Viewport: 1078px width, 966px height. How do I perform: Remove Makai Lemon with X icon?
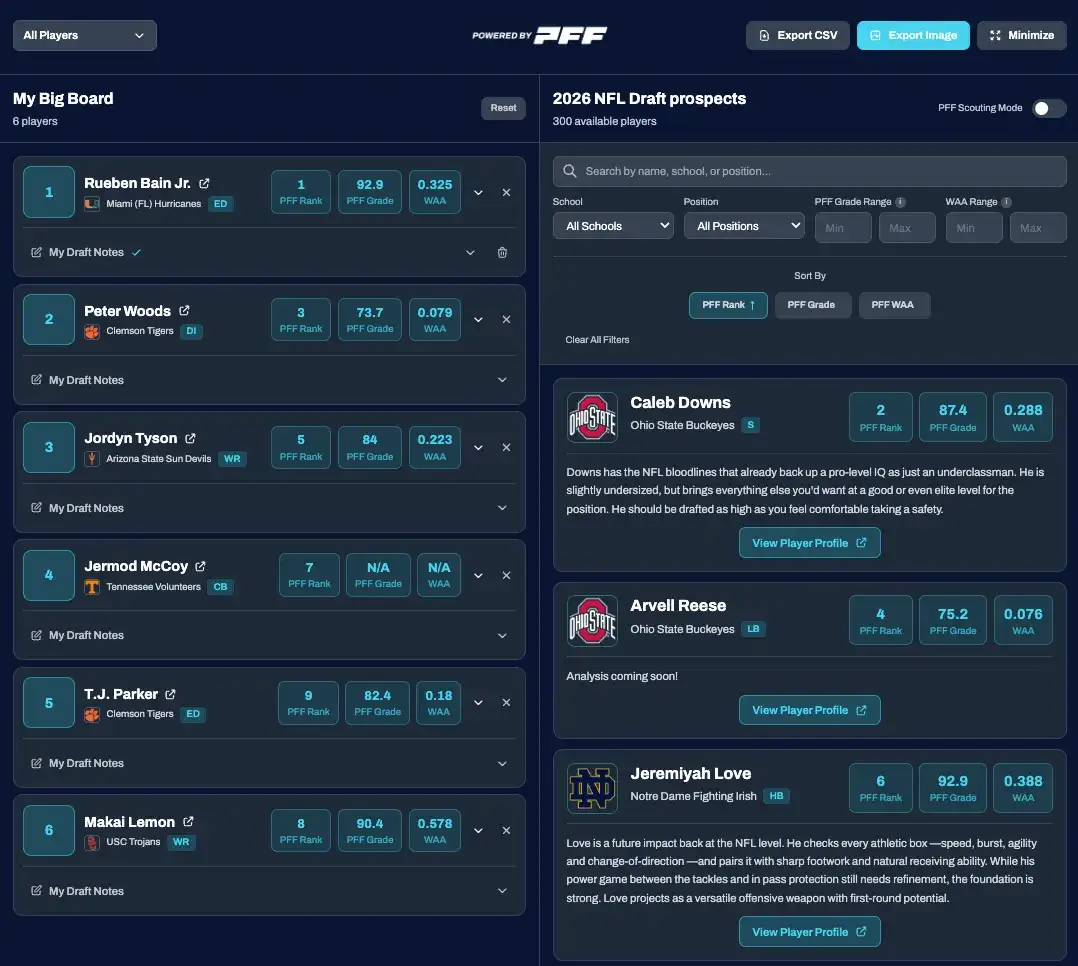coord(506,831)
